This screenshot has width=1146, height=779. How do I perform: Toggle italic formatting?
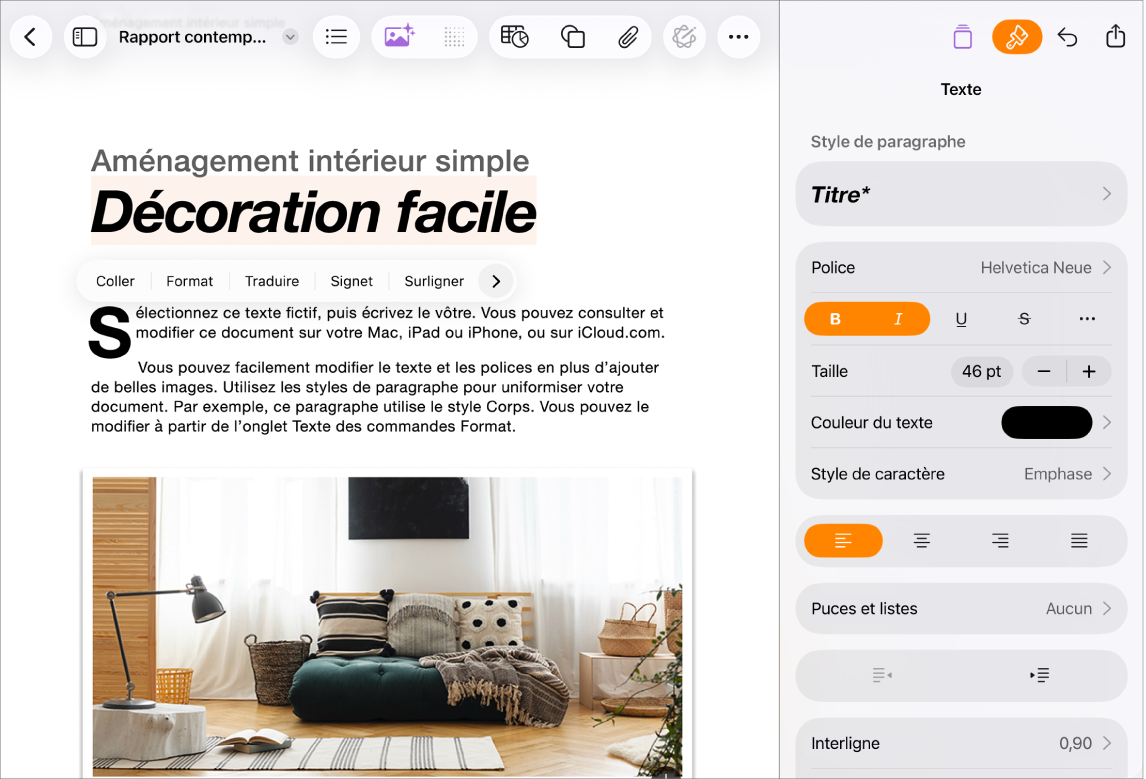coord(898,319)
